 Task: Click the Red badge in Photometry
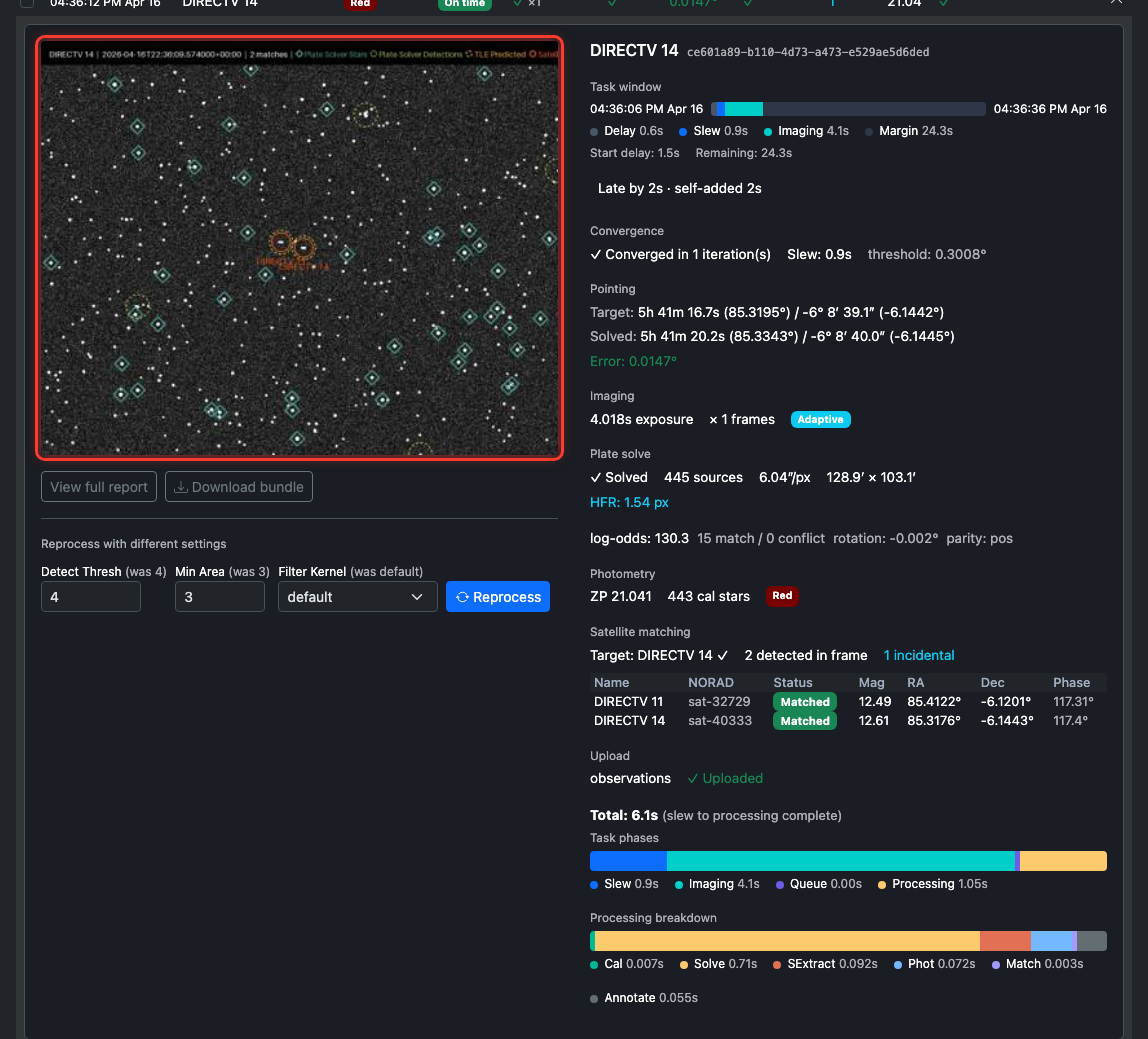(782, 596)
